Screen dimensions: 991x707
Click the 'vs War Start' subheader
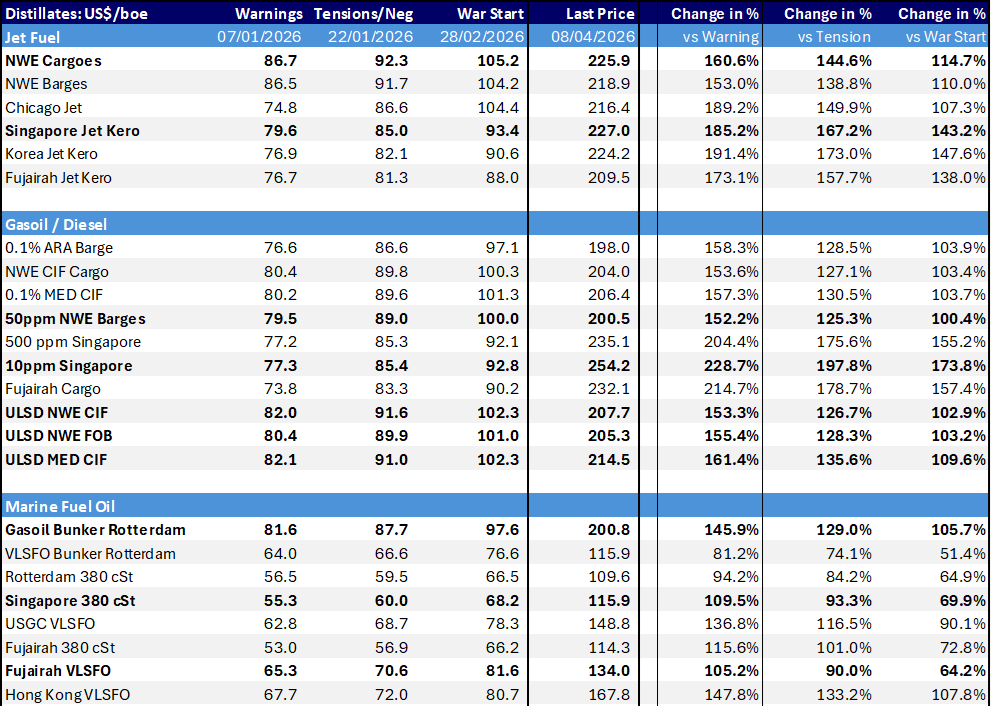[x=945, y=37]
